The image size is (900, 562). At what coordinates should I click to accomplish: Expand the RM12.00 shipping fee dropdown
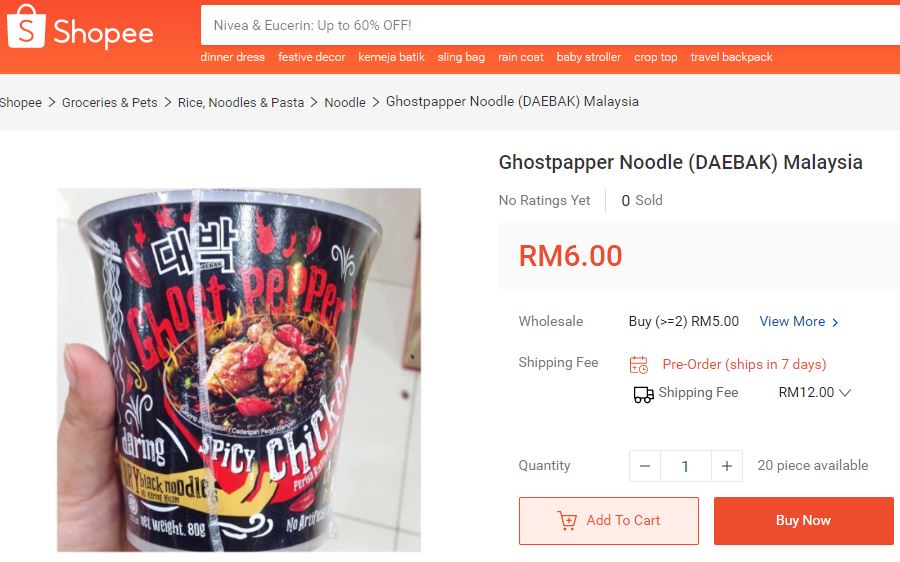tap(844, 393)
